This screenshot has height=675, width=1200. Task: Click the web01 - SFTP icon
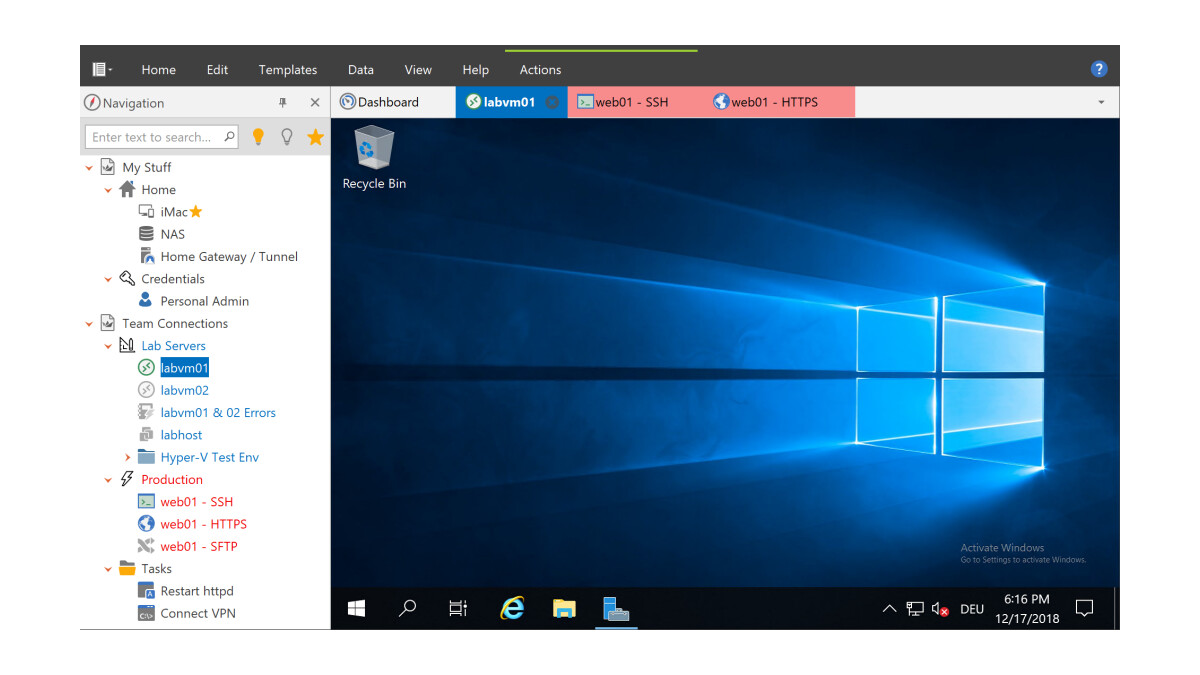[146, 546]
